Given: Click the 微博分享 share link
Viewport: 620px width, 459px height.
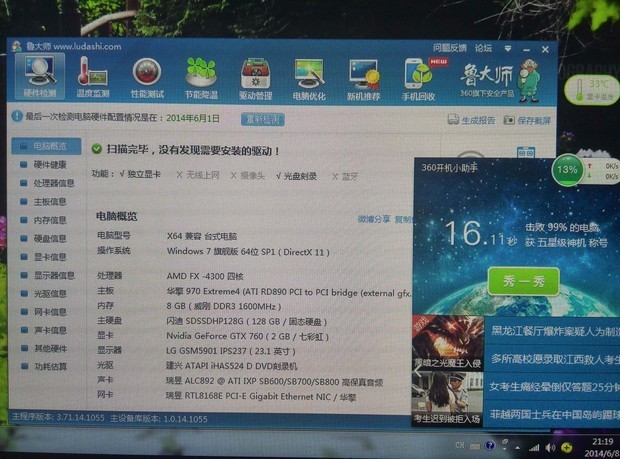Looking at the screenshot, I should tap(374, 219).
